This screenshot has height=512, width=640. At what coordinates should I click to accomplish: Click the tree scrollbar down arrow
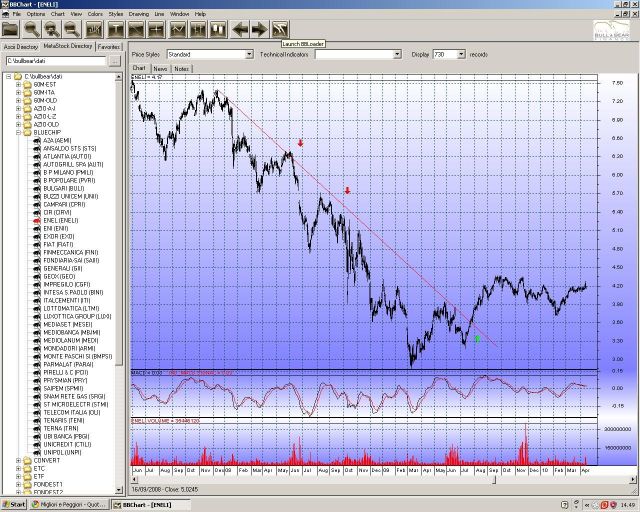click(x=119, y=490)
